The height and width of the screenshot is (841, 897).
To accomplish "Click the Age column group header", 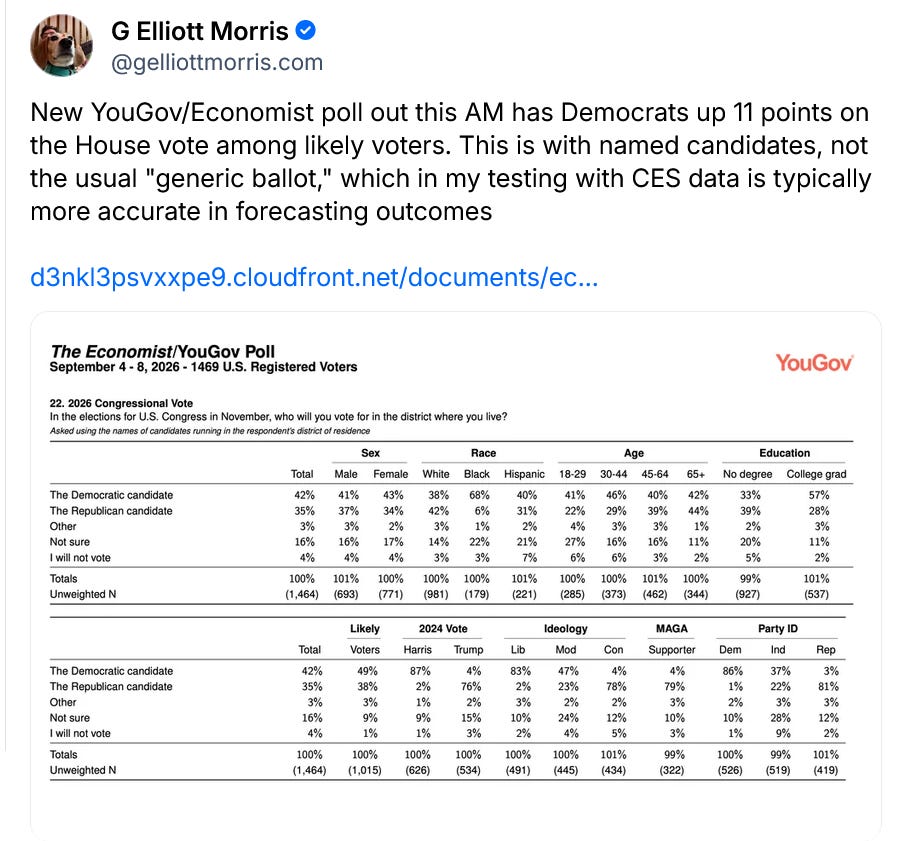I will 633,453.
